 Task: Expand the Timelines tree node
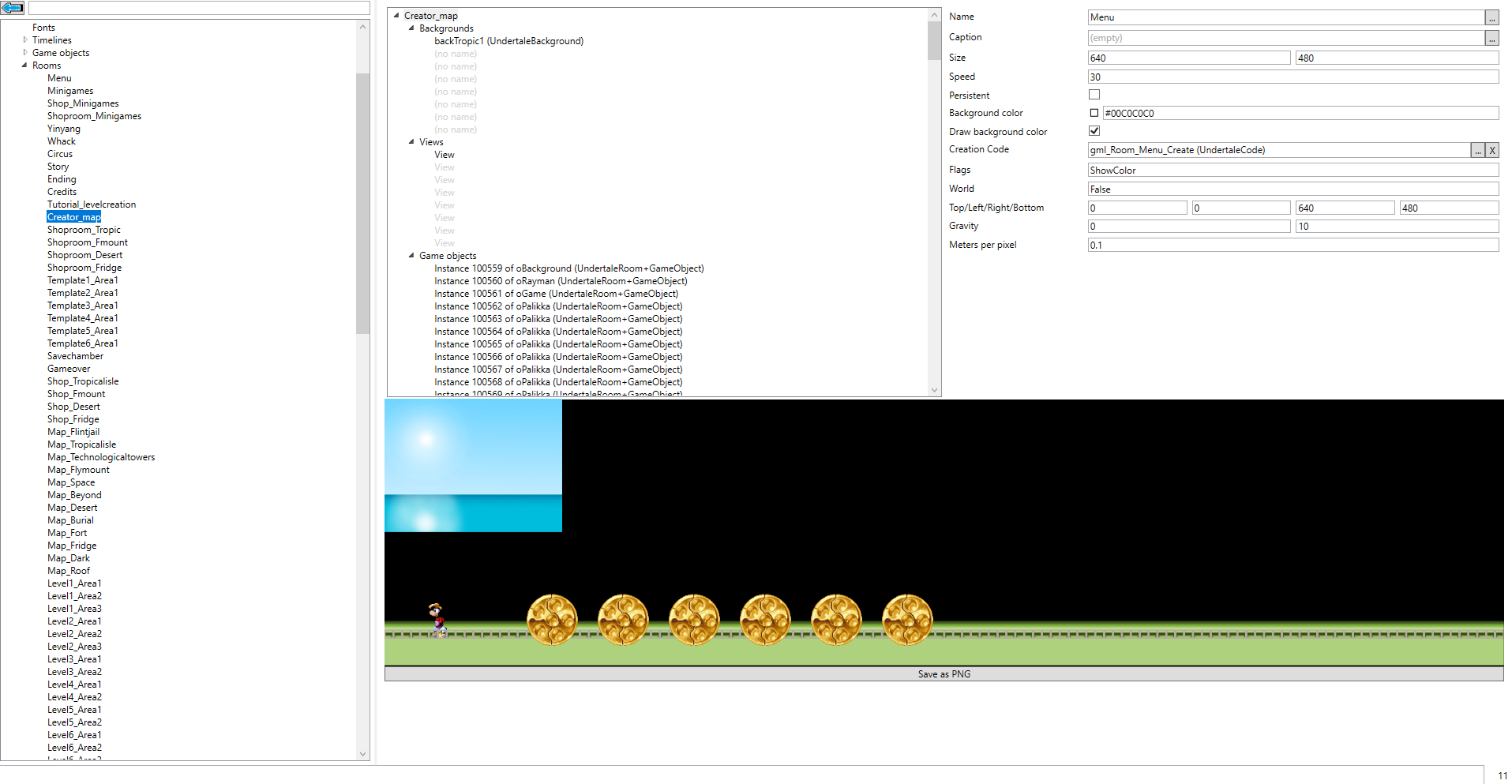tap(24, 40)
